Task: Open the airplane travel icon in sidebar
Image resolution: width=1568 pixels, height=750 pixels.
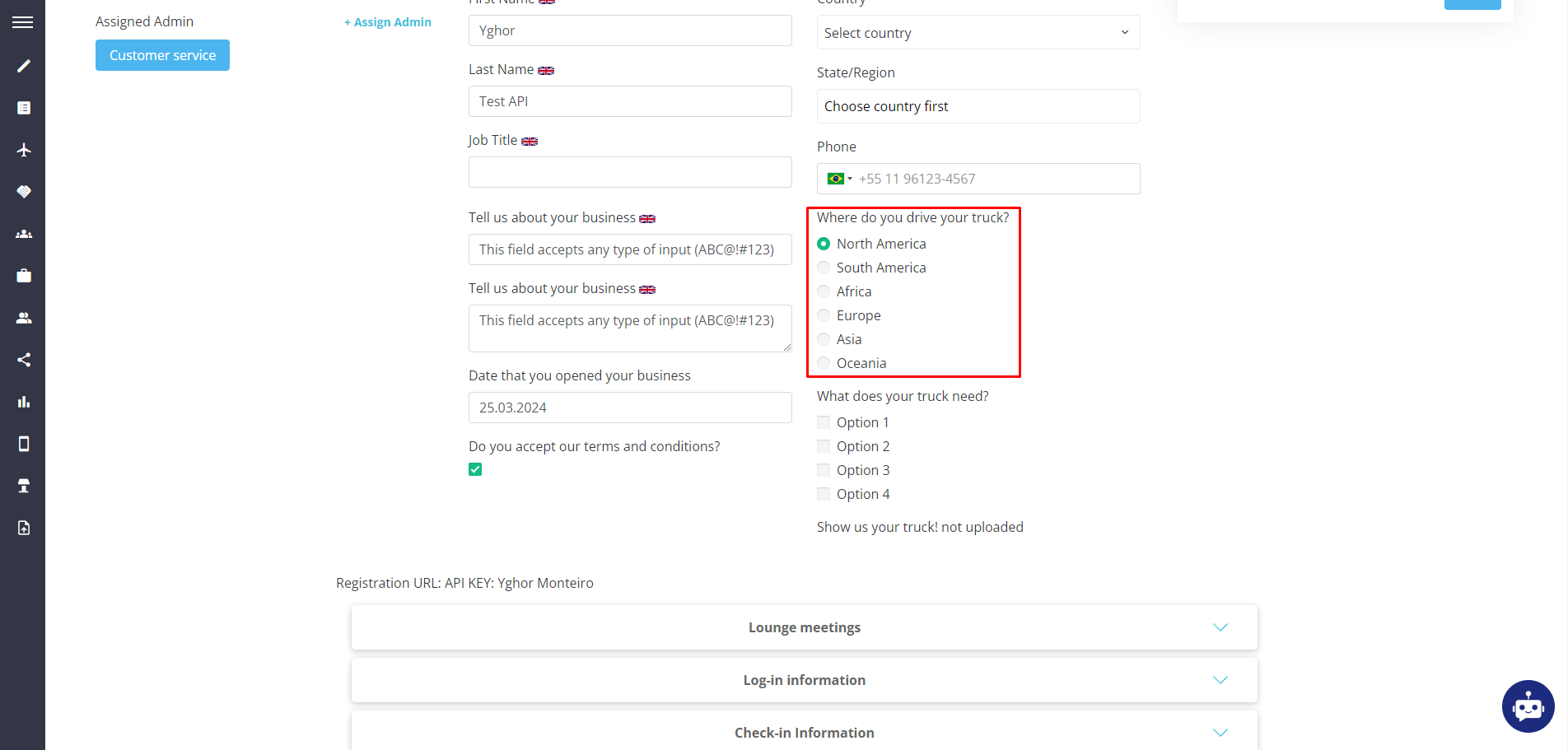Action: coord(24,150)
